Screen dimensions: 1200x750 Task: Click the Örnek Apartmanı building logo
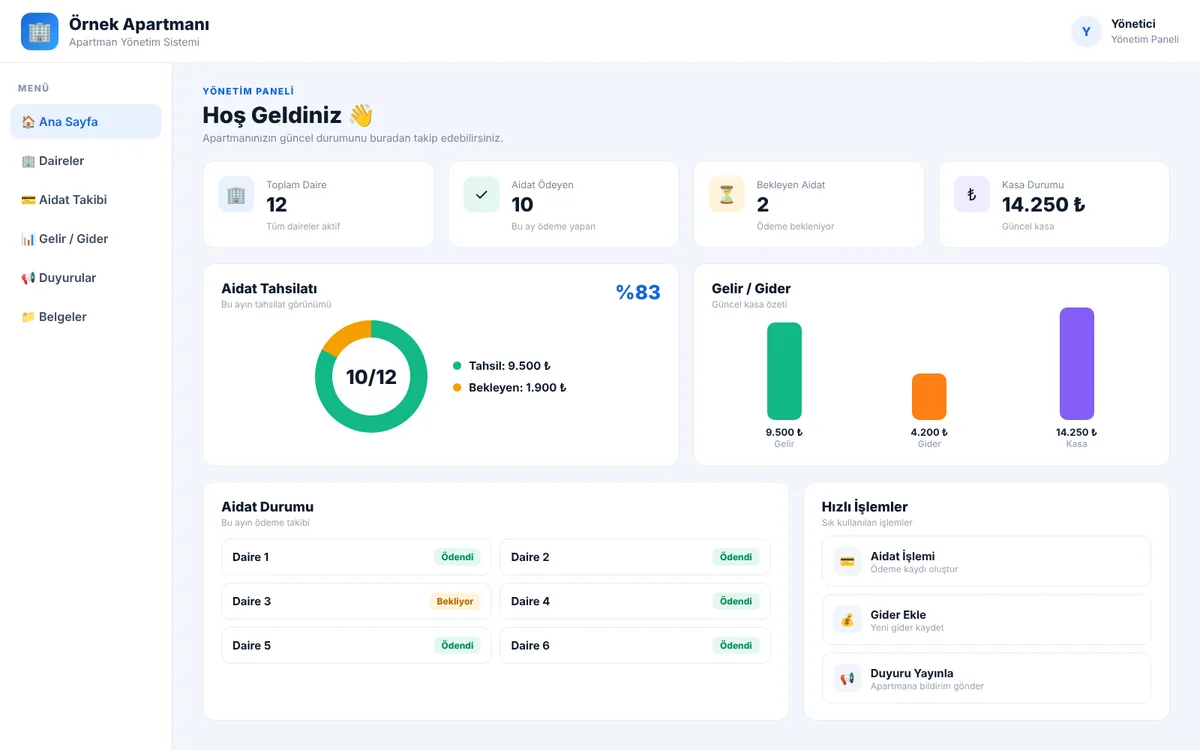pos(40,32)
